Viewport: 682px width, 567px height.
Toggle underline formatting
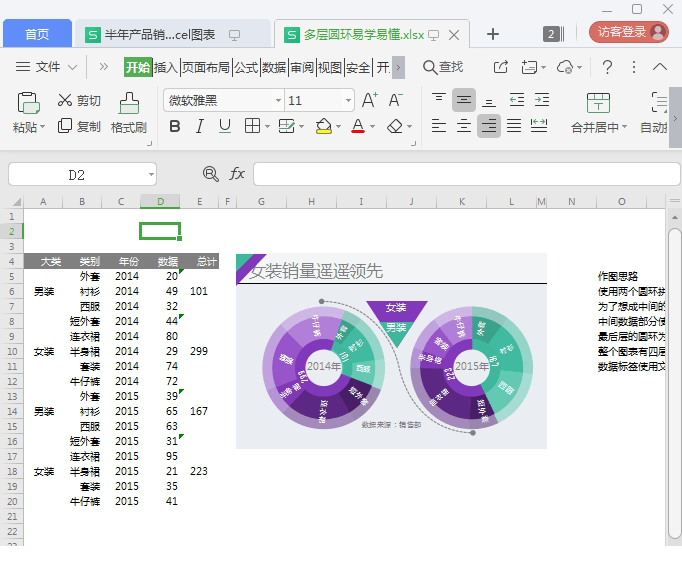[225, 127]
